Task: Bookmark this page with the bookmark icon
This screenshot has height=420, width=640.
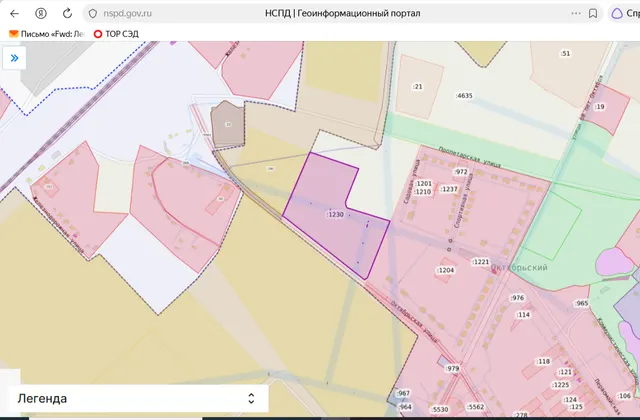Action: coord(593,13)
